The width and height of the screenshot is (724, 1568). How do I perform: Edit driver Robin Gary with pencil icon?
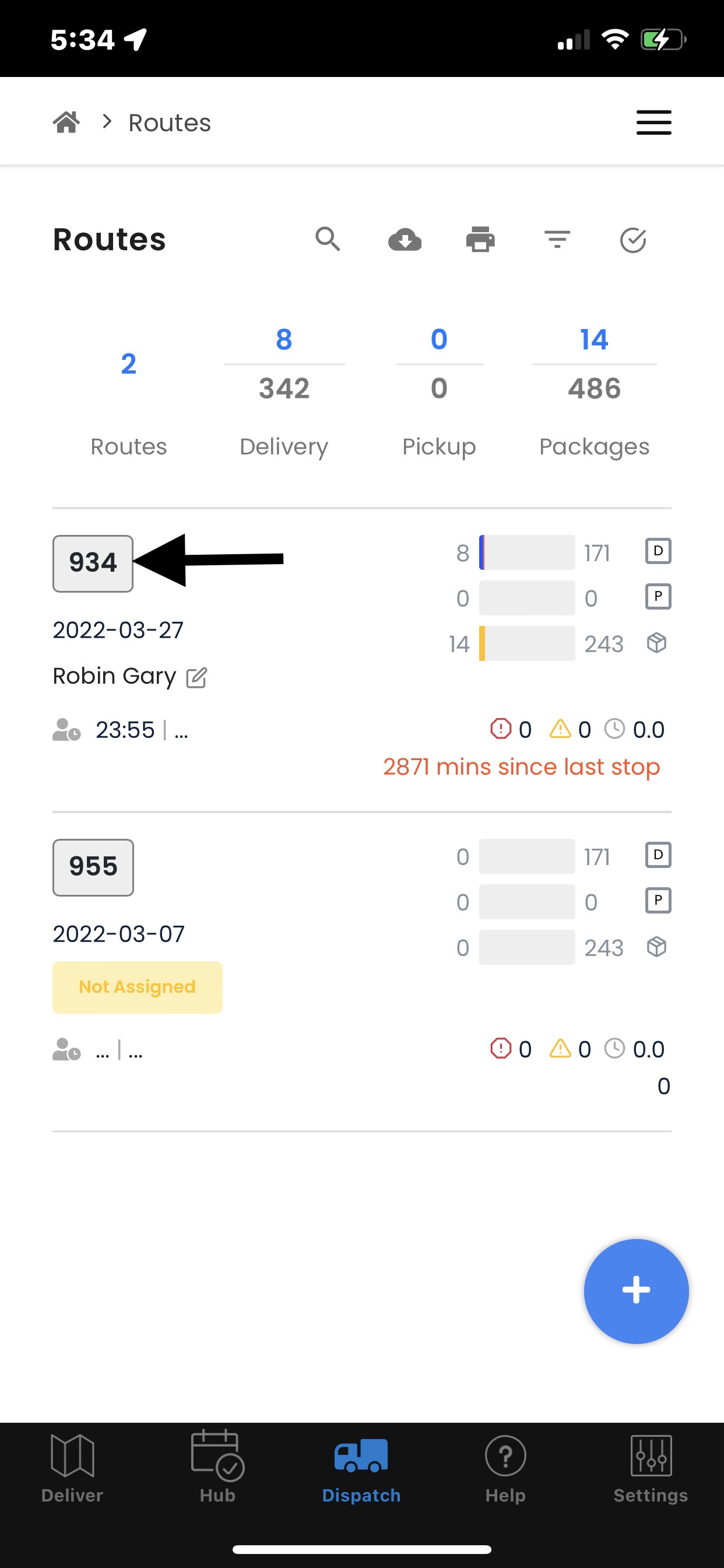[x=196, y=677]
